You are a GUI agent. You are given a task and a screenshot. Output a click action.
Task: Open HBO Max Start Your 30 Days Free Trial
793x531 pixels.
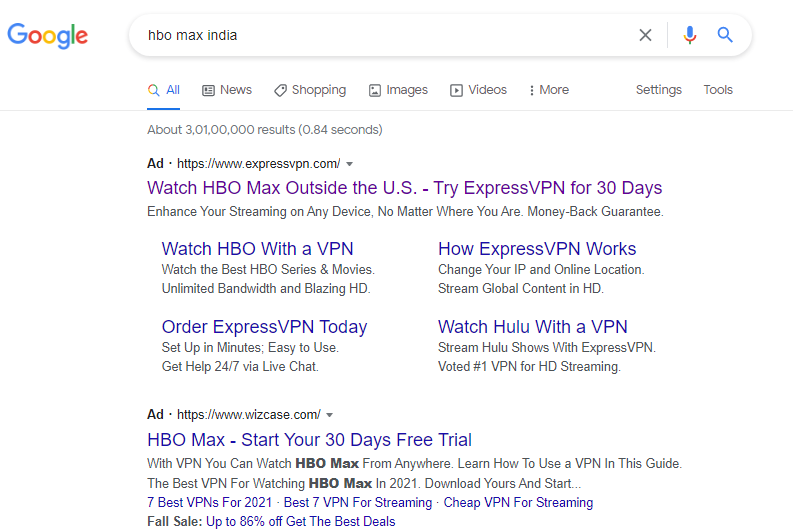[310, 440]
